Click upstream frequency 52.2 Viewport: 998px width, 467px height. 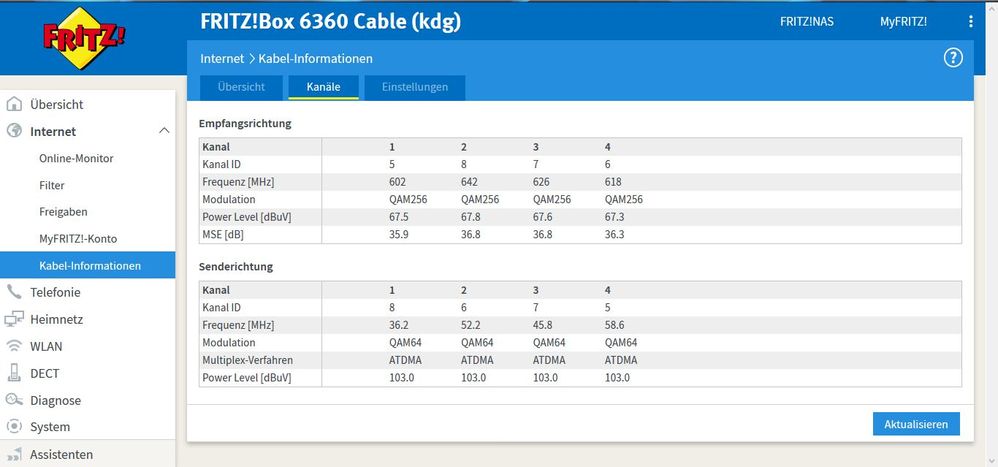coord(470,325)
